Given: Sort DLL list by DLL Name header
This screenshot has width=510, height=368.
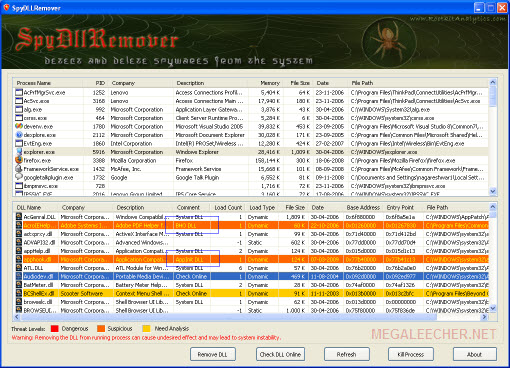Looking at the screenshot, I should pyautogui.click(x=36, y=207).
